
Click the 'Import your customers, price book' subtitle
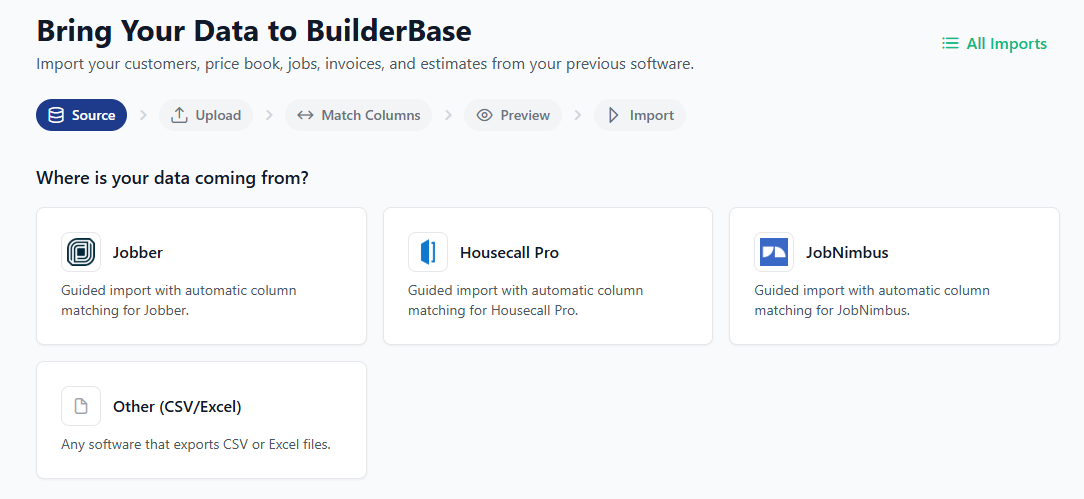pos(365,64)
